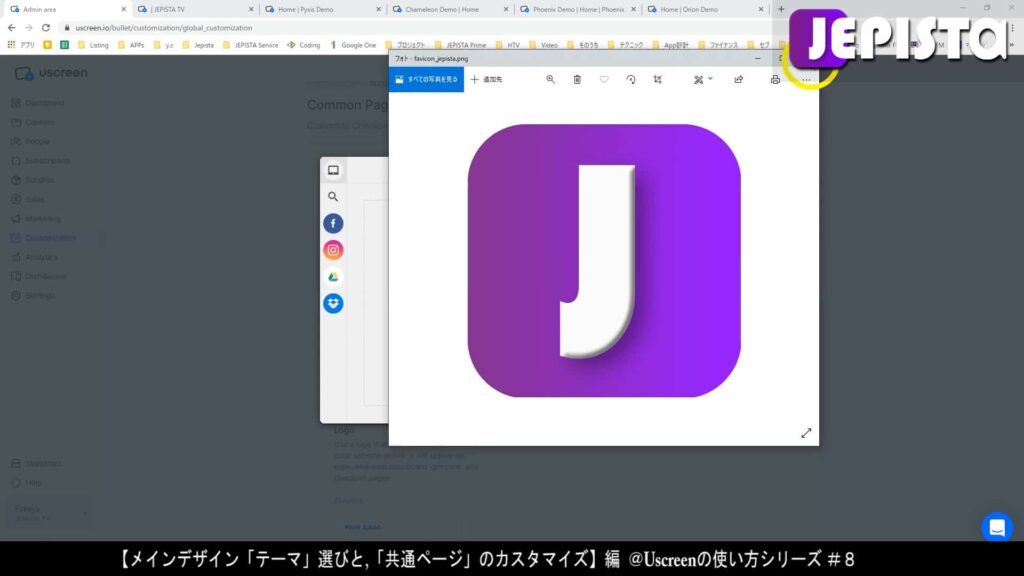
Task: Close the JEPISTA TV tab
Action: point(251,9)
